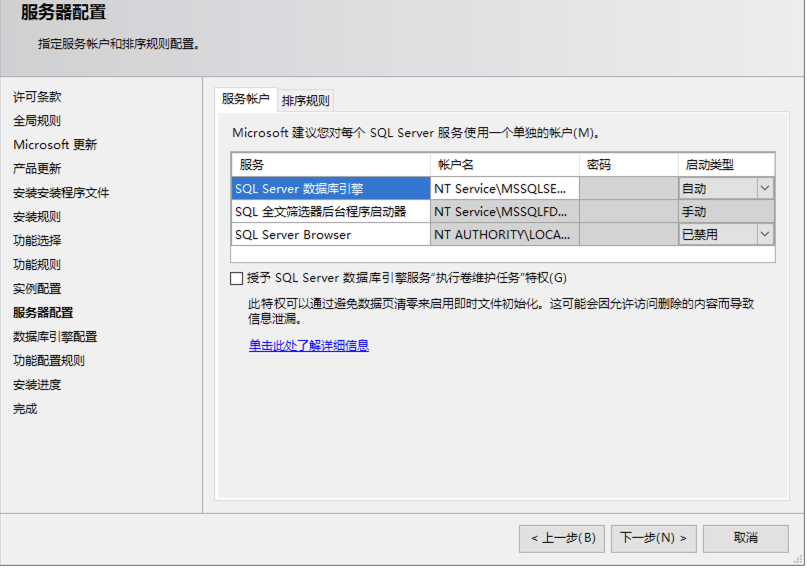This screenshot has width=807, height=569.
Task: Select 数据库引擎配置 step in sidebar
Action: point(55,337)
